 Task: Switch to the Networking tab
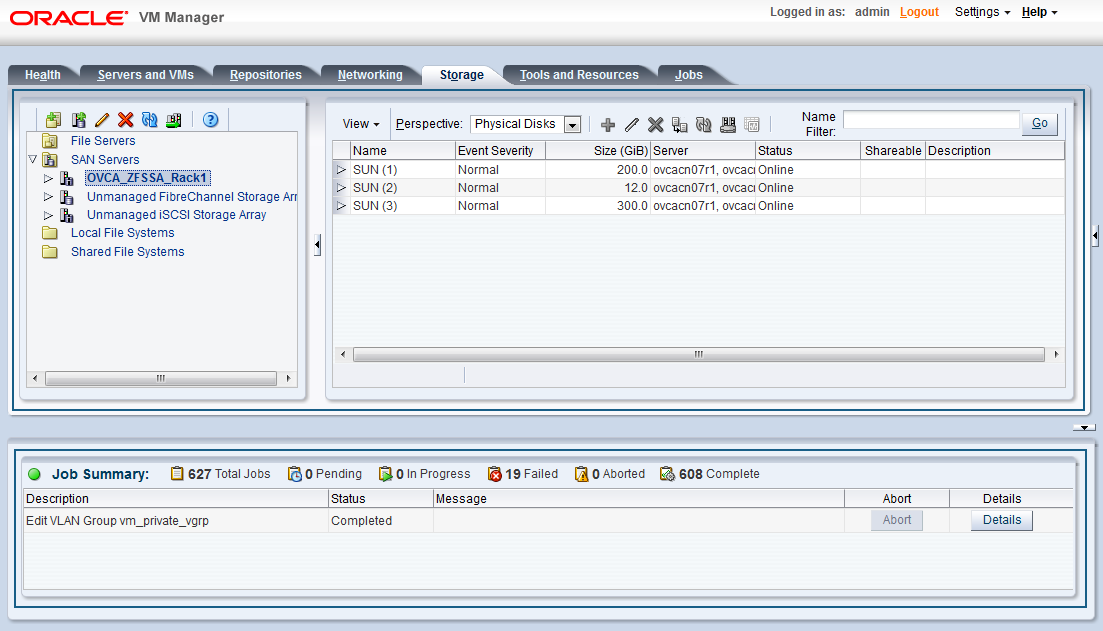coord(370,75)
